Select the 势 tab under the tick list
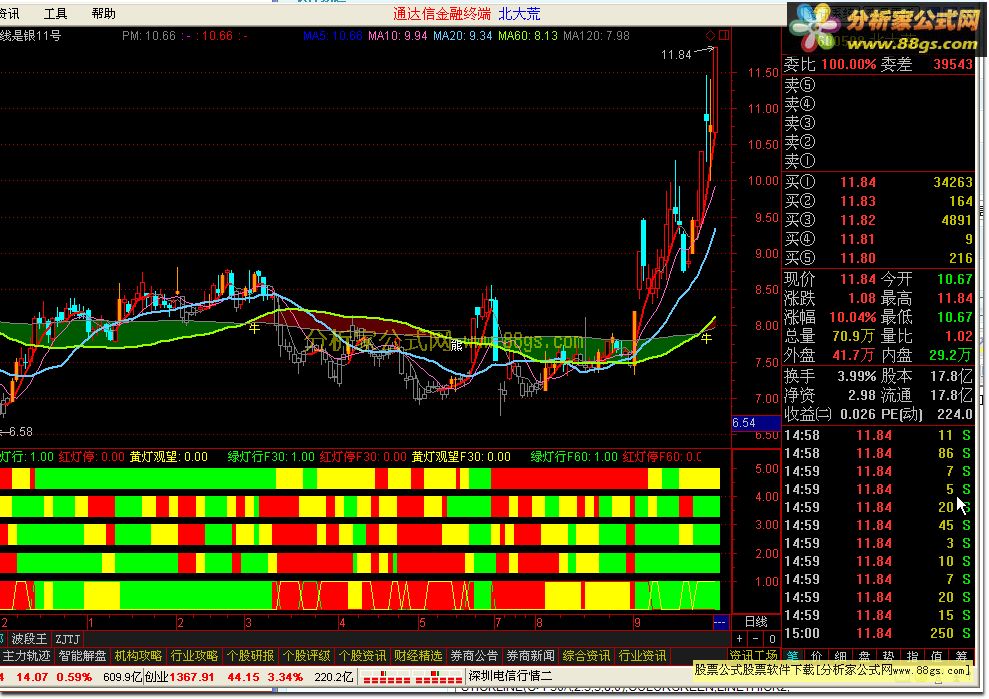The height and width of the screenshot is (699, 989). click(x=889, y=656)
